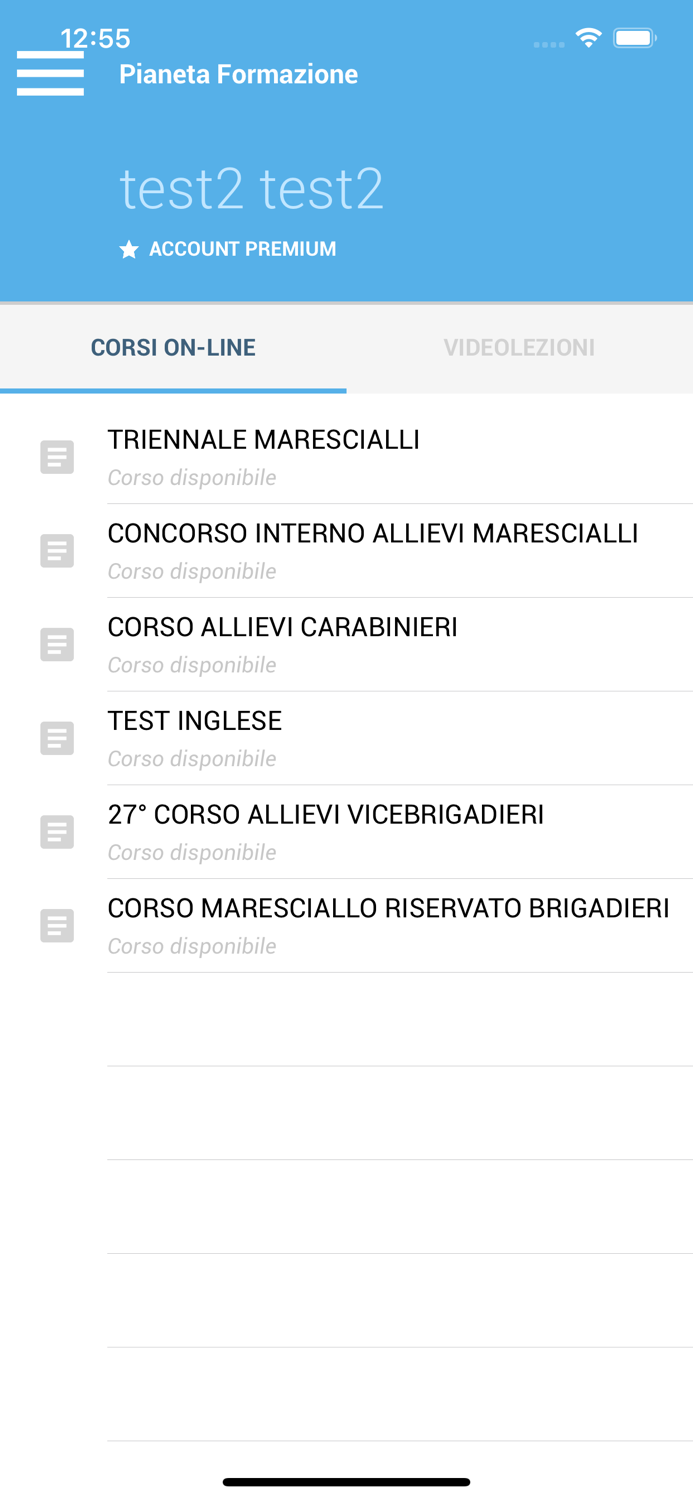Click the Wi-Fi indicator in status bar

(588, 36)
